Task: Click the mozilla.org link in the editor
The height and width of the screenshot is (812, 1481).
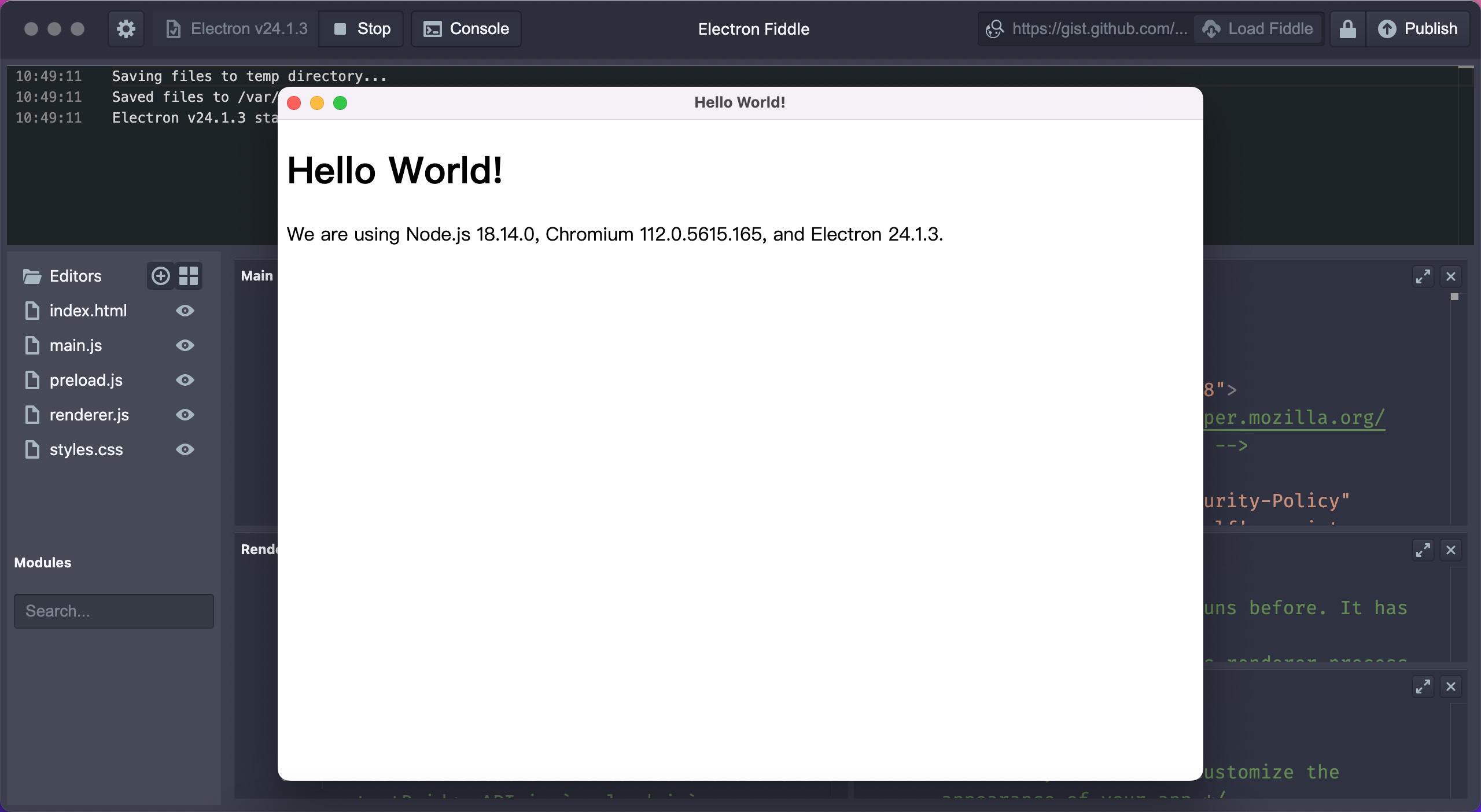Action: [x=1295, y=418]
